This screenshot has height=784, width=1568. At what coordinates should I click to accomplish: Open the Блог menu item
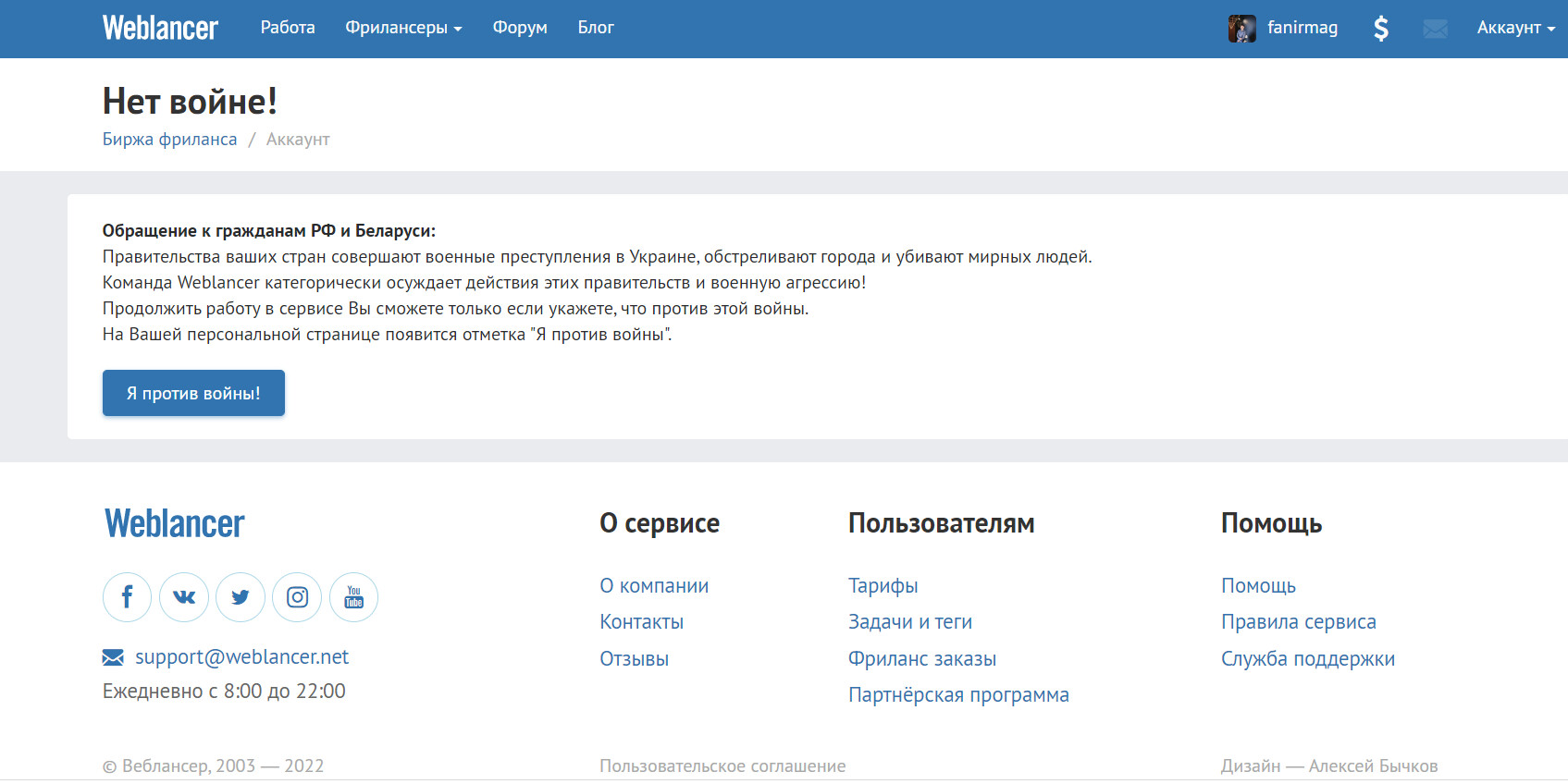[596, 28]
